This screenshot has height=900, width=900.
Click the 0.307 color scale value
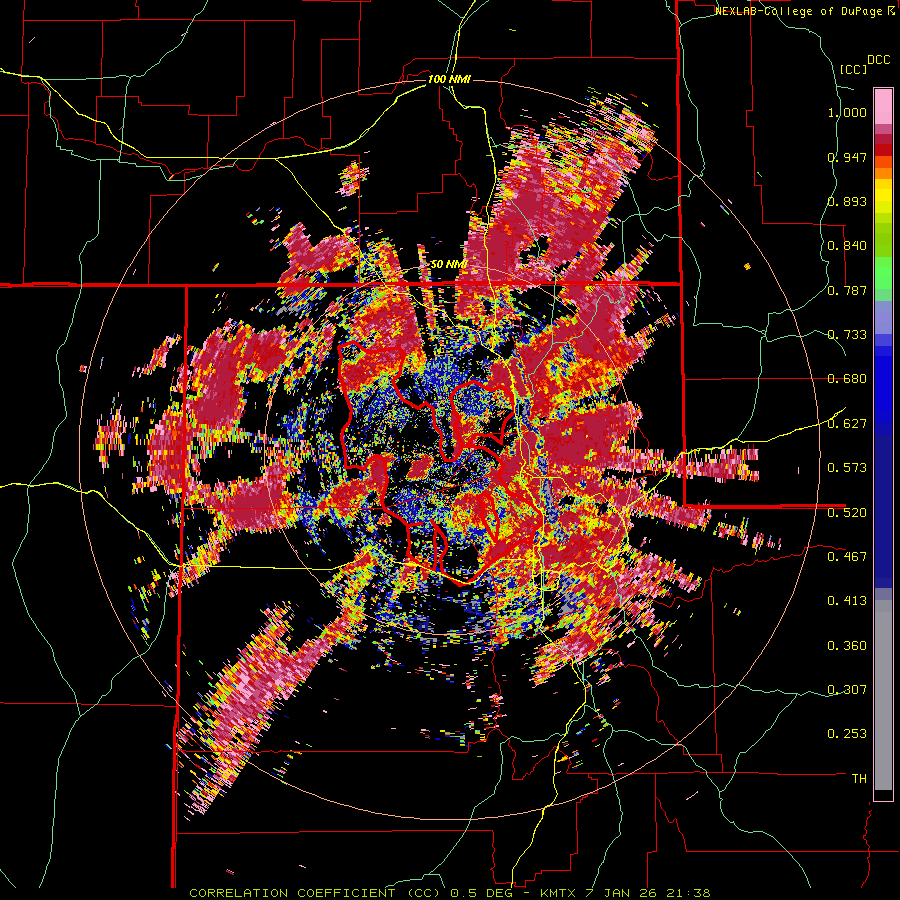click(x=847, y=689)
